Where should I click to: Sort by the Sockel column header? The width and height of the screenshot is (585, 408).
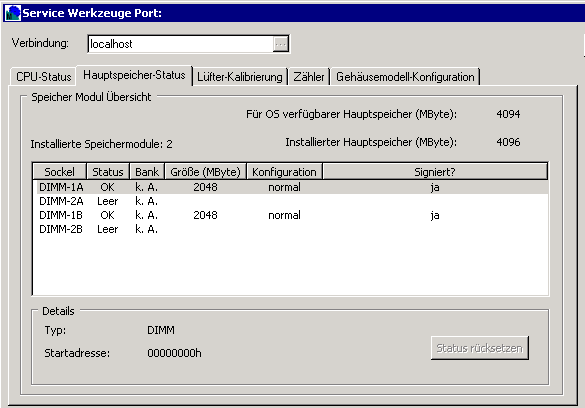(60, 172)
